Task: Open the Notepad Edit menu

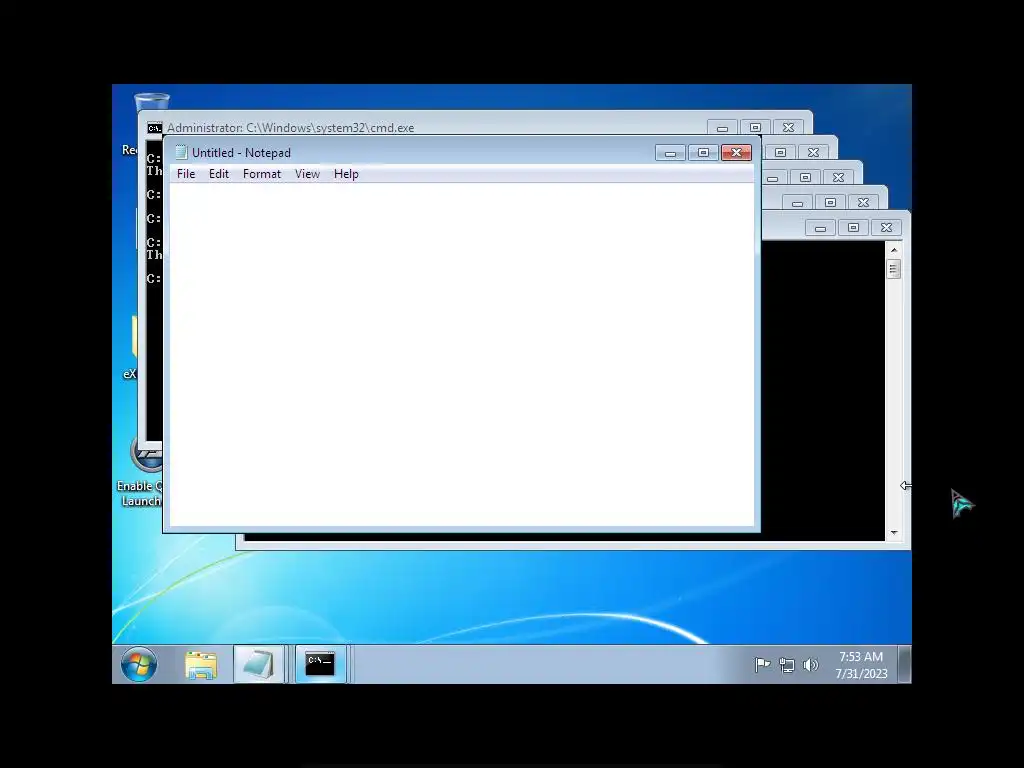Action: click(x=219, y=174)
